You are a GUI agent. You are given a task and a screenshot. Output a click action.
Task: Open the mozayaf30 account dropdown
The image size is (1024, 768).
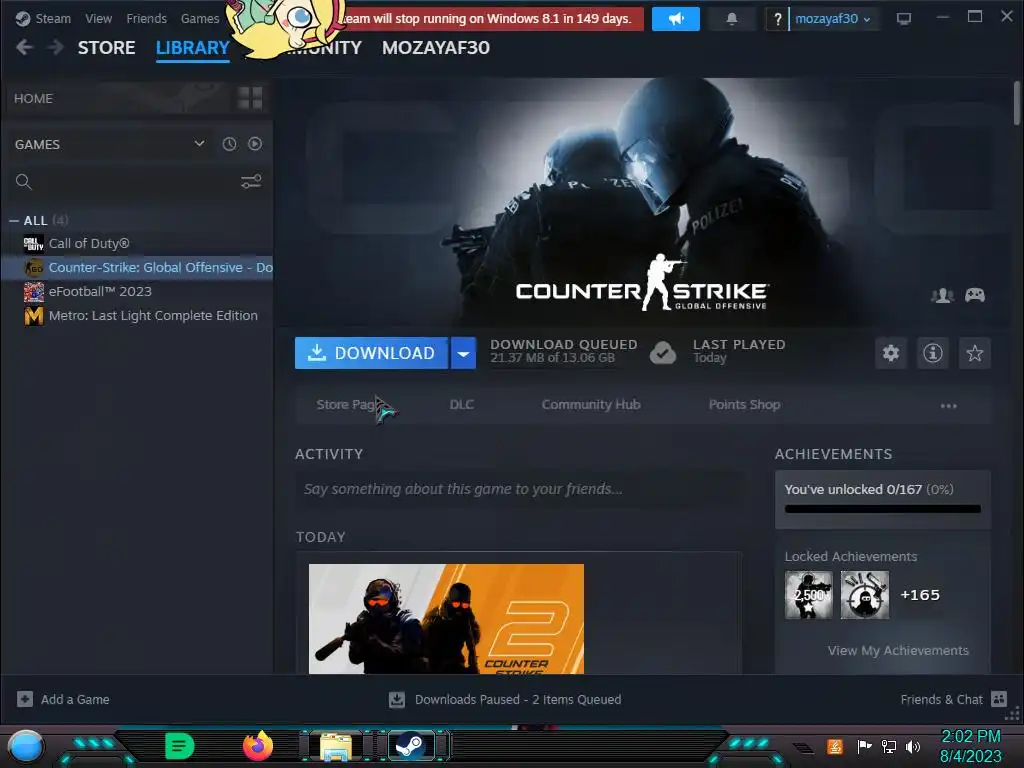point(833,19)
